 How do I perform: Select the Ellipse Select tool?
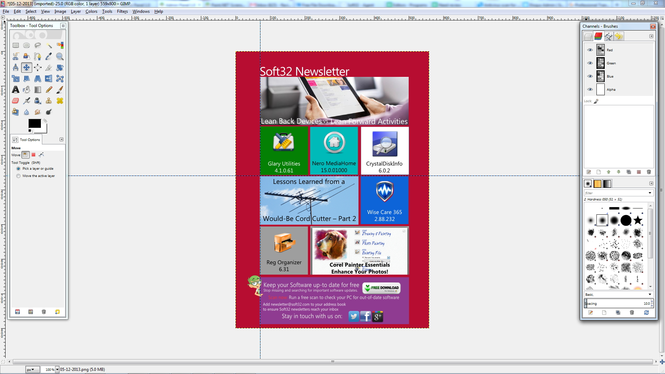[x=27, y=45]
